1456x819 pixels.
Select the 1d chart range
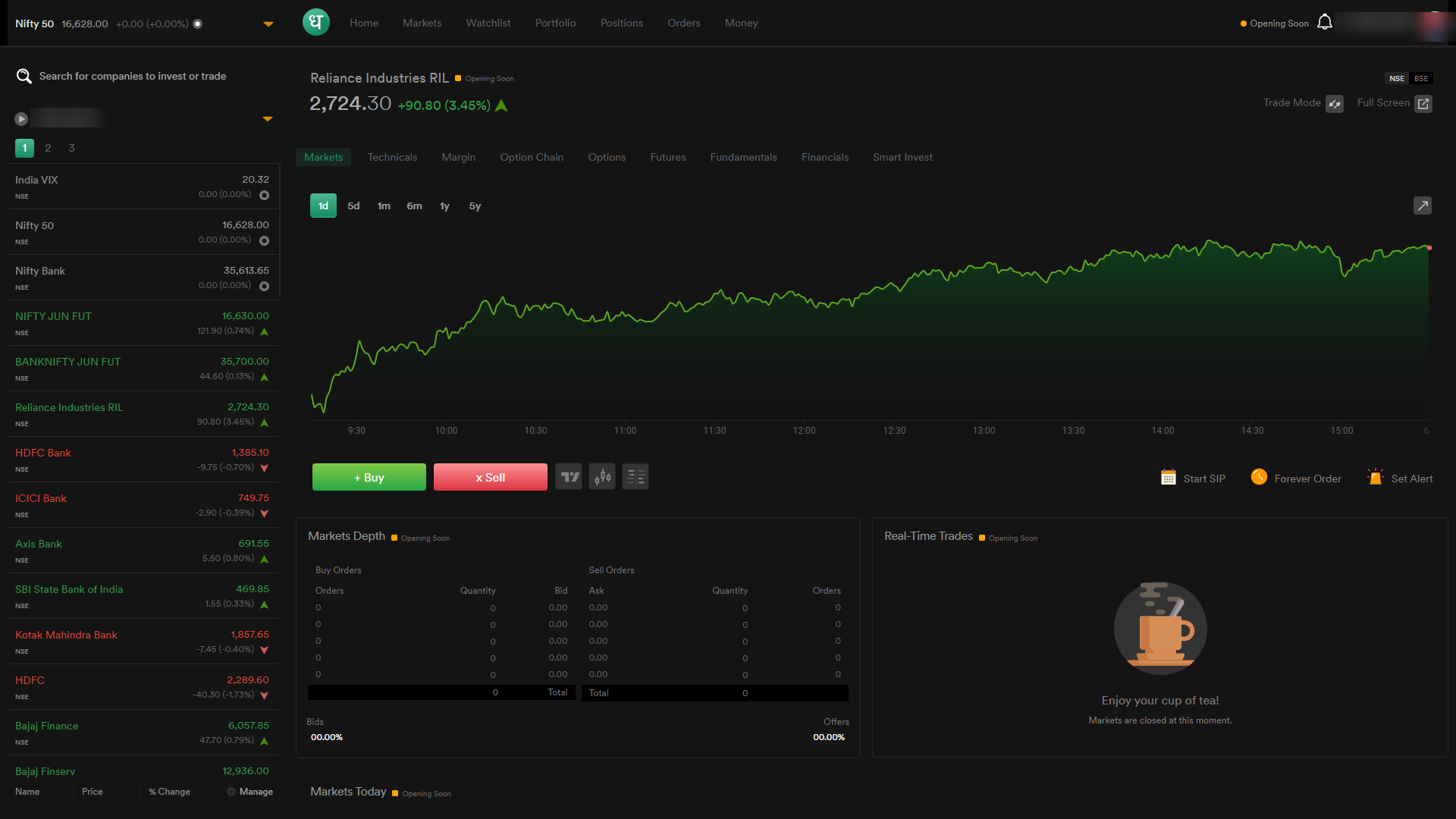323,206
